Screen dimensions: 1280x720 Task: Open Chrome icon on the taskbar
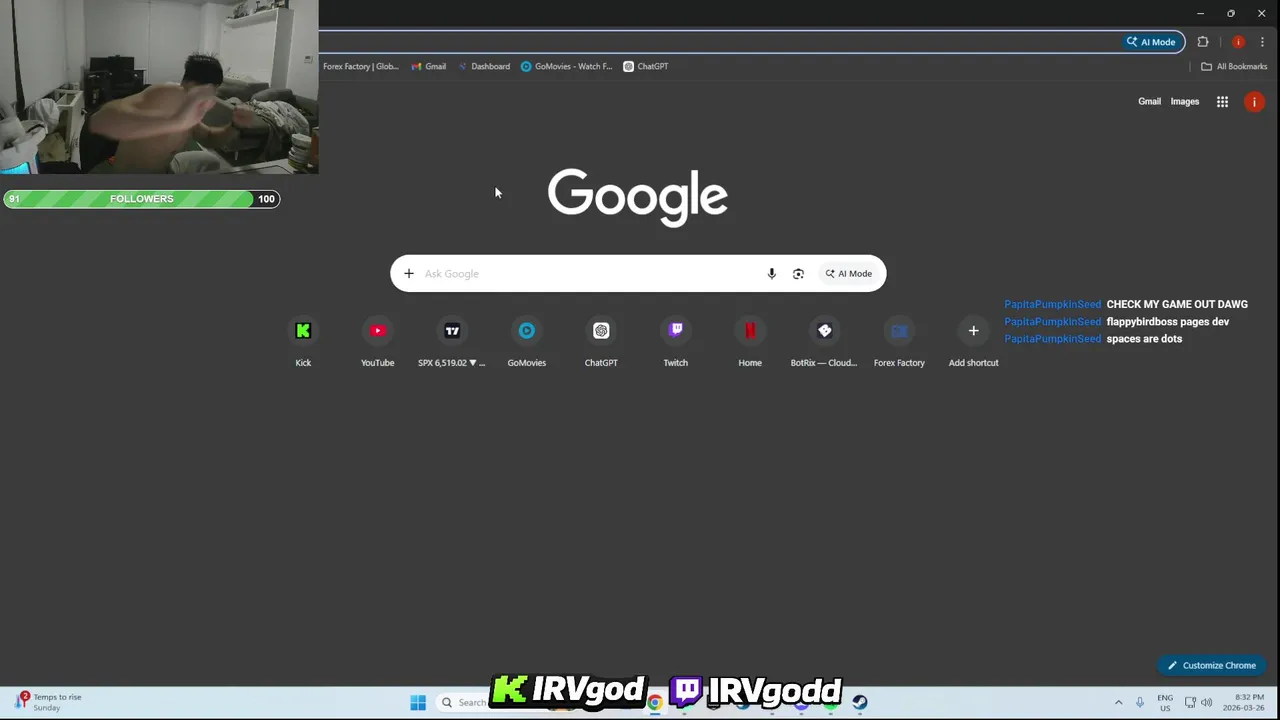pyautogui.click(x=654, y=702)
